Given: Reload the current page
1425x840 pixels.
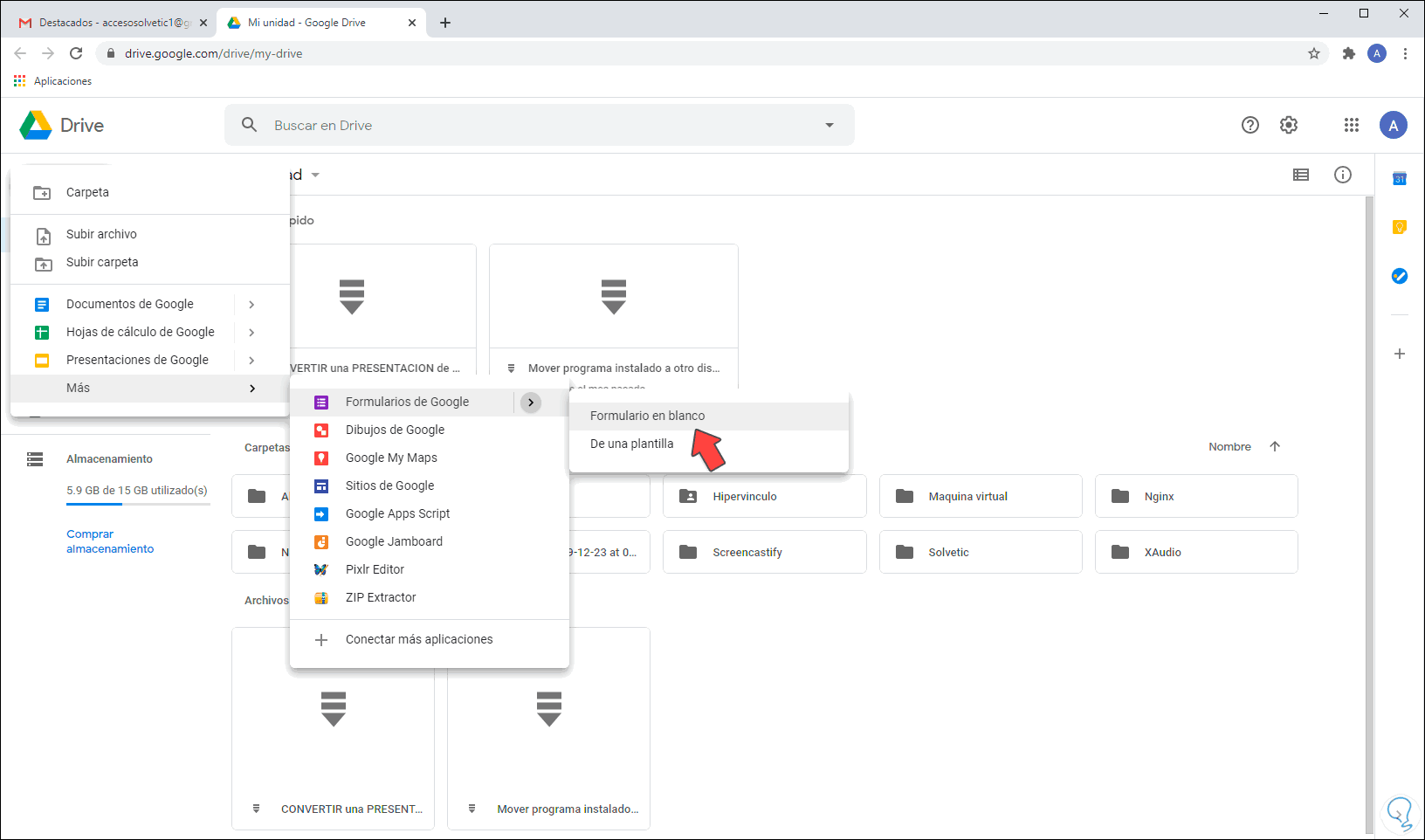Looking at the screenshot, I should [x=76, y=53].
